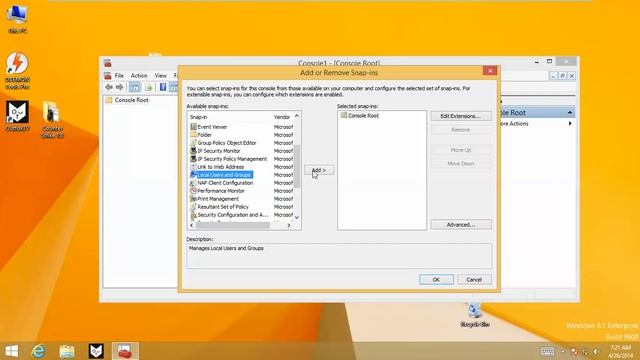Click Back arrow in MMC toolbar
Image resolution: width=640 pixels, height=360 pixels.
(x=109, y=87)
